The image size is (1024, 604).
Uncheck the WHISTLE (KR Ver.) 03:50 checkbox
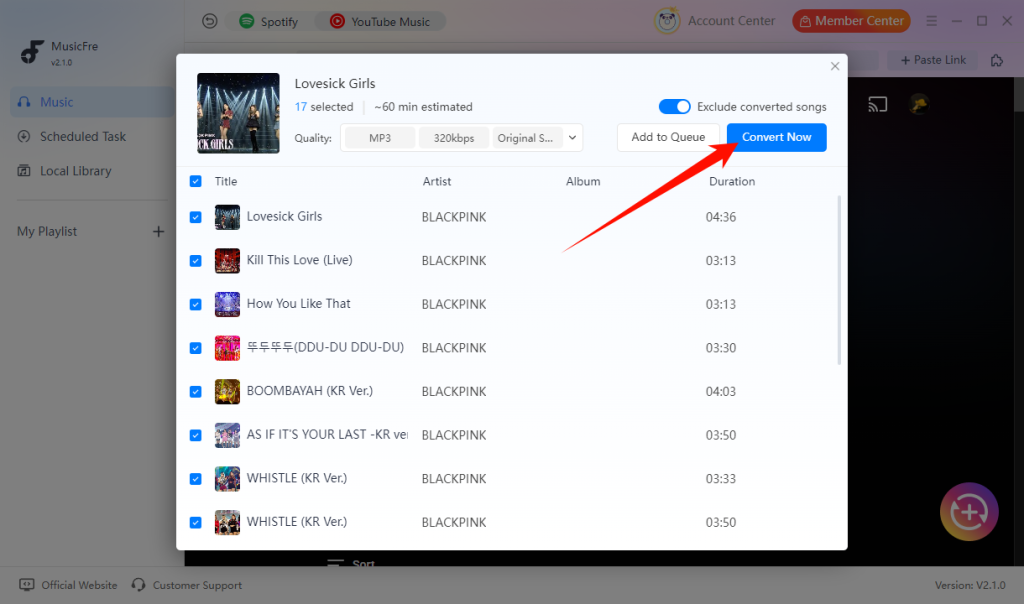click(x=195, y=522)
